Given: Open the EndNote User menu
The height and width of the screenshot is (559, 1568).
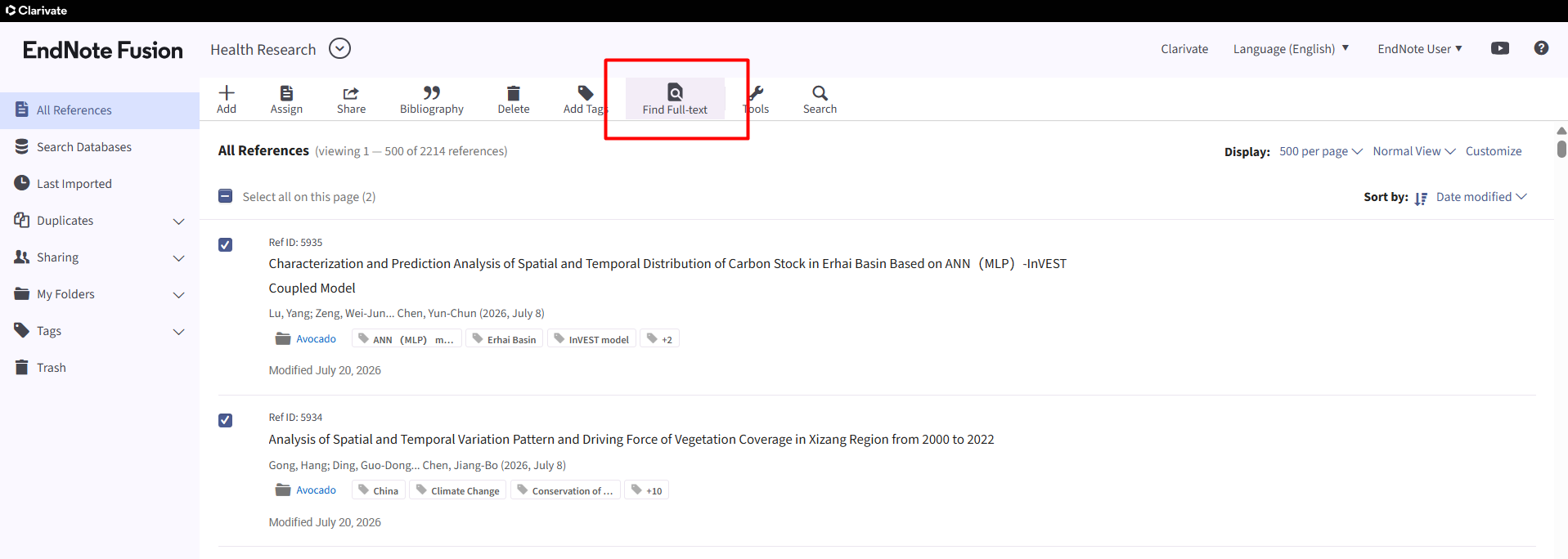Looking at the screenshot, I should point(1419,49).
